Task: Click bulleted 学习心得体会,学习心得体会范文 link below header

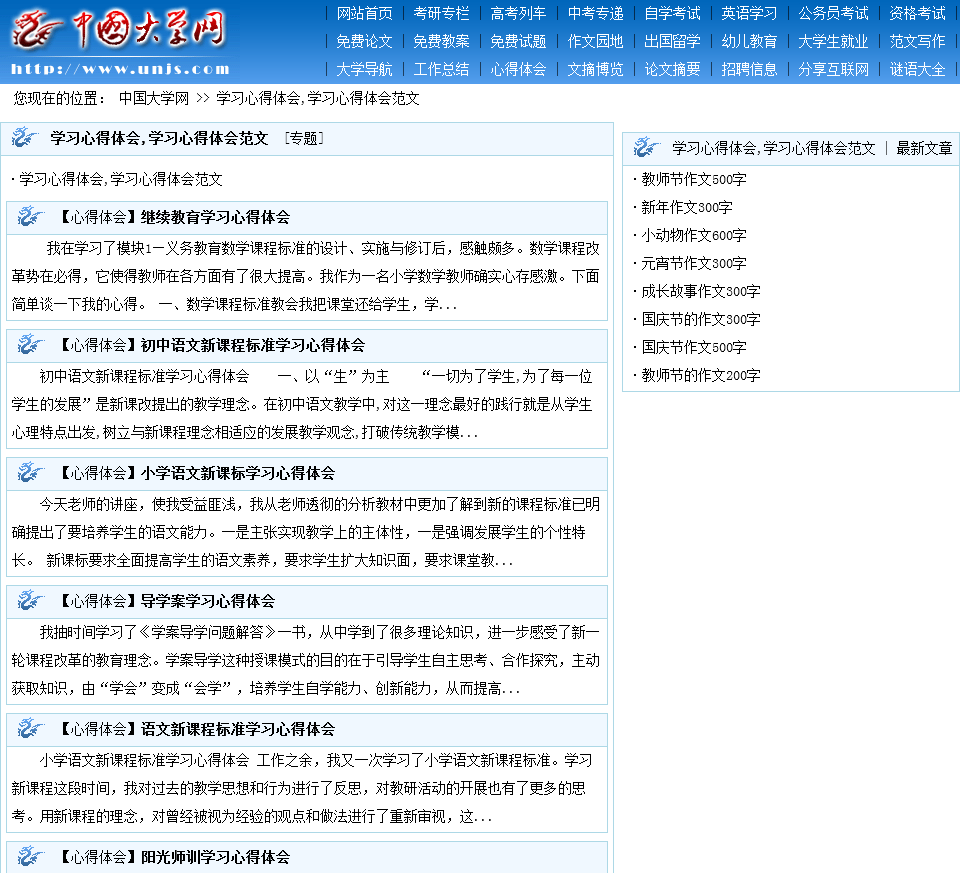Action: coord(121,179)
